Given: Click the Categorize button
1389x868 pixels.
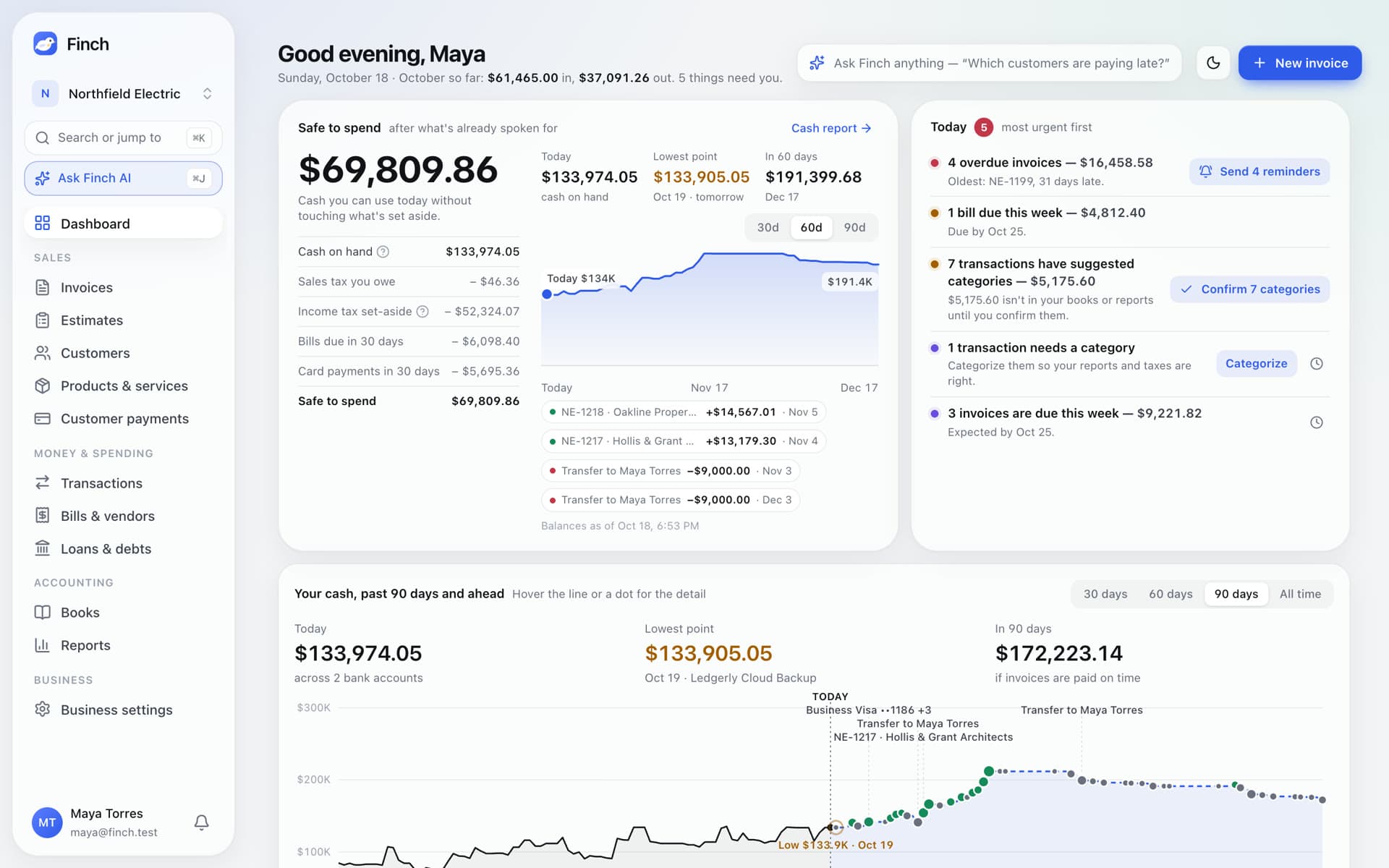Looking at the screenshot, I should coord(1256,364).
